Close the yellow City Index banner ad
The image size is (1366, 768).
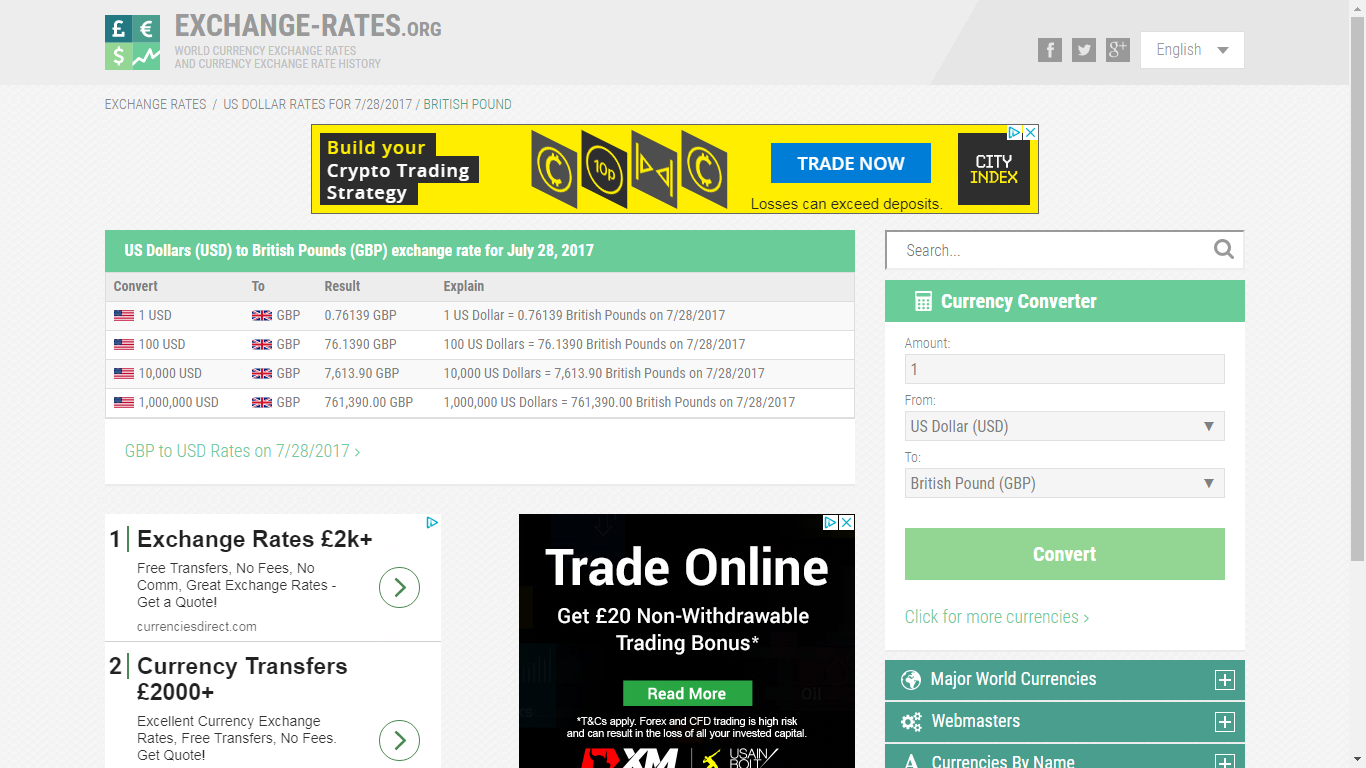[x=1031, y=132]
